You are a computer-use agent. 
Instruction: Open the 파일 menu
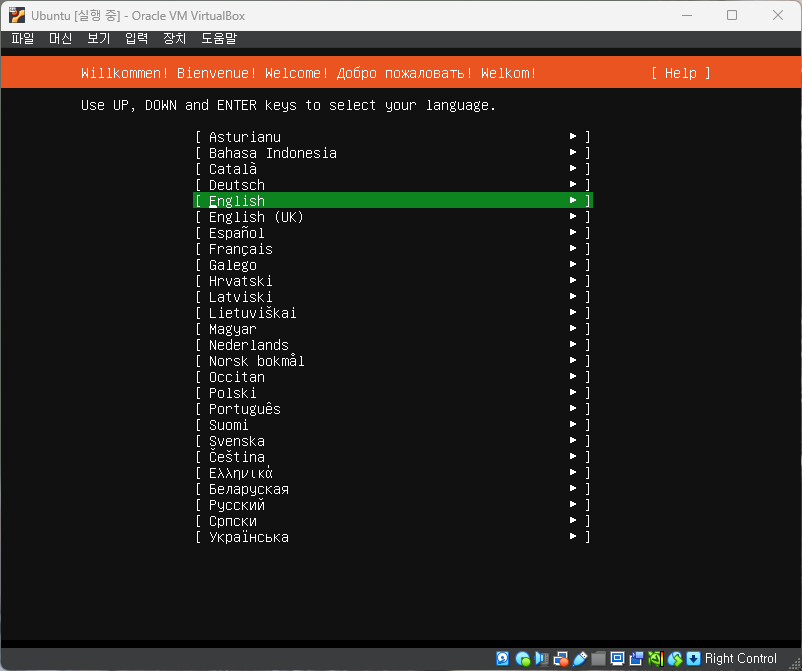[23, 38]
